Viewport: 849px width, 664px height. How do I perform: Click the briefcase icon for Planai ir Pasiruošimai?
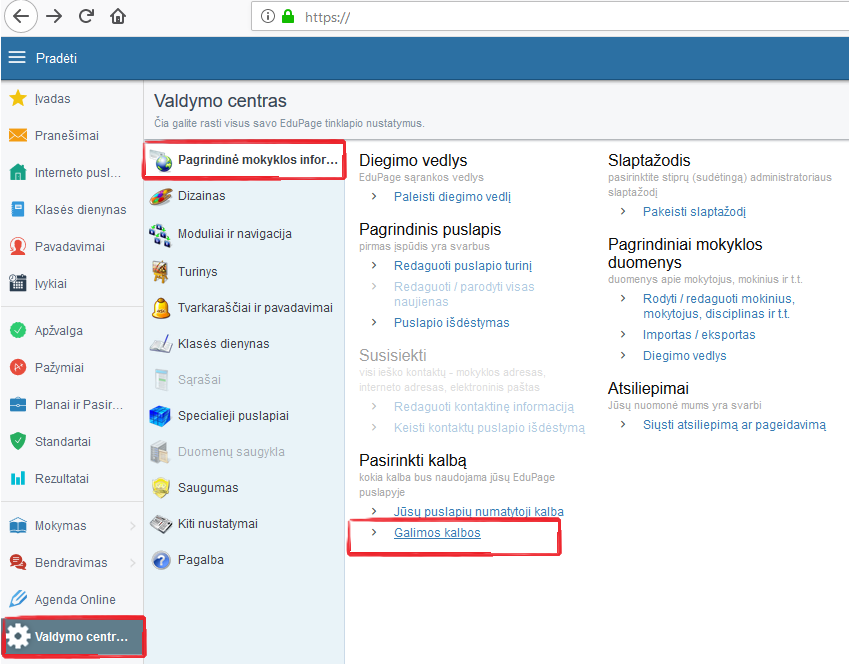pyautogui.click(x=18, y=405)
